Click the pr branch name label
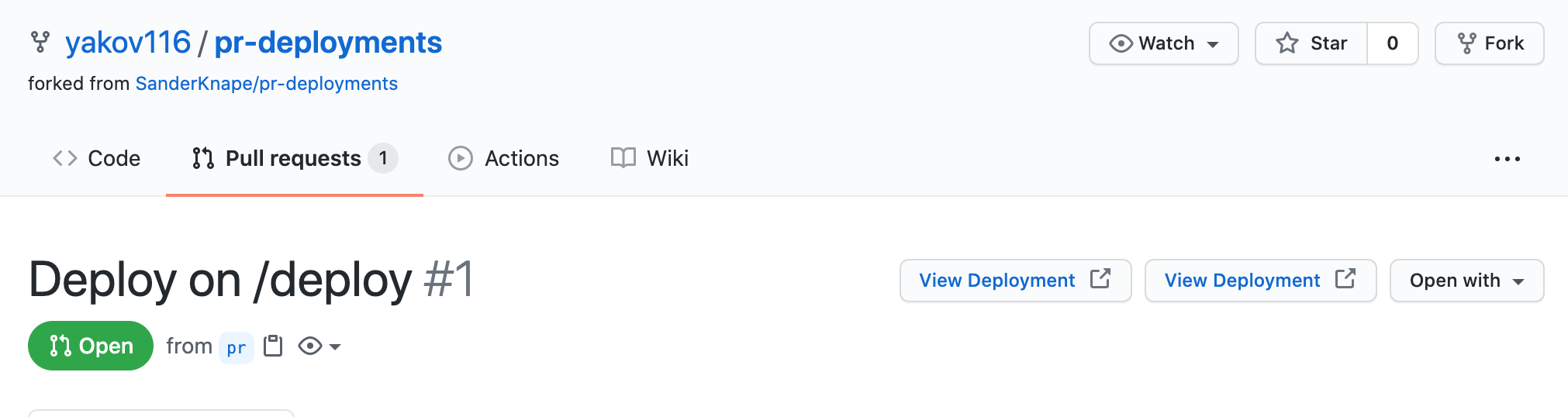The height and width of the screenshot is (417, 1568). point(236,347)
